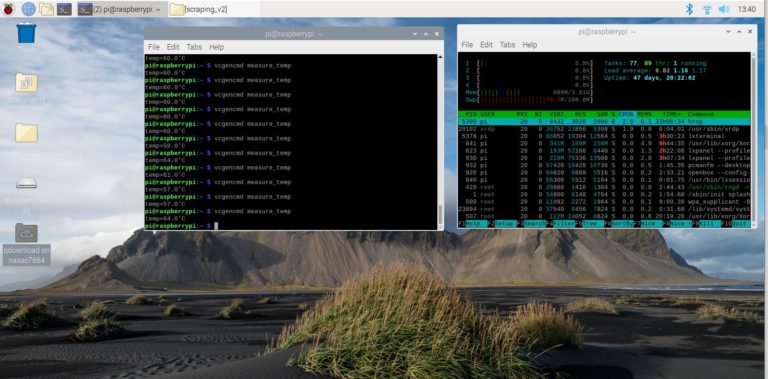Click the F2 Setup button in htop

point(502,224)
